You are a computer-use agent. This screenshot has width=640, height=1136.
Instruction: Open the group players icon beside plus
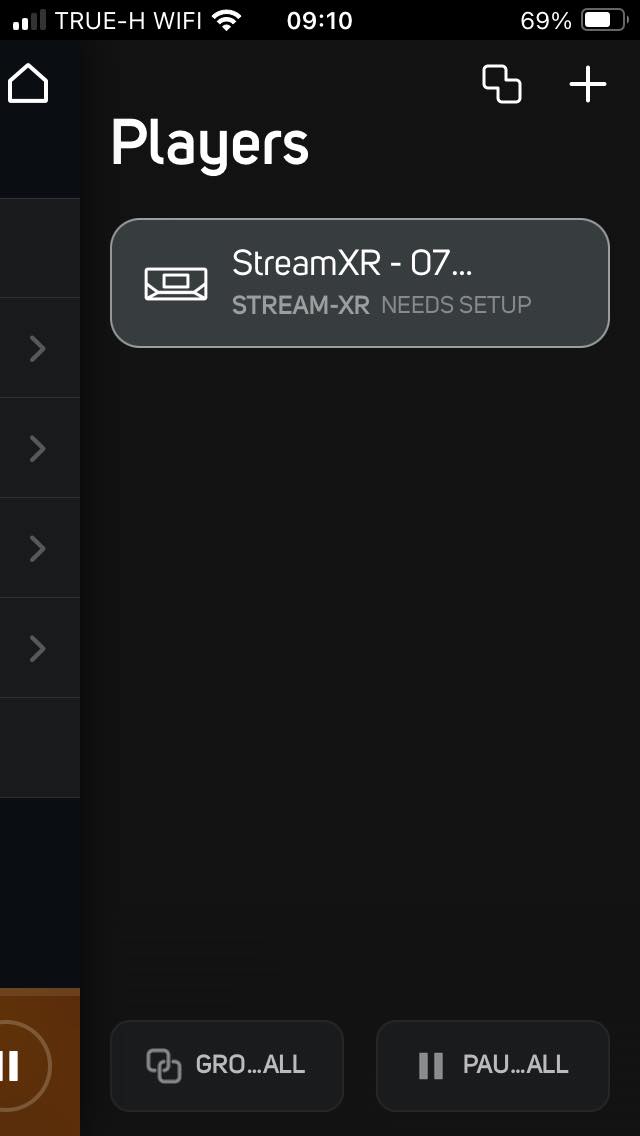tap(502, 84)
